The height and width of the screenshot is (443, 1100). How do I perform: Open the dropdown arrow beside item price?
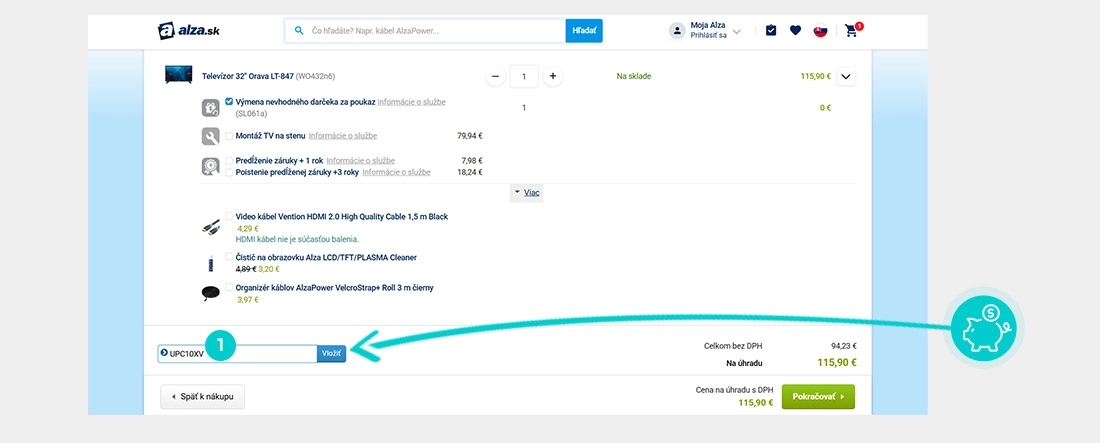click(846, 76)
